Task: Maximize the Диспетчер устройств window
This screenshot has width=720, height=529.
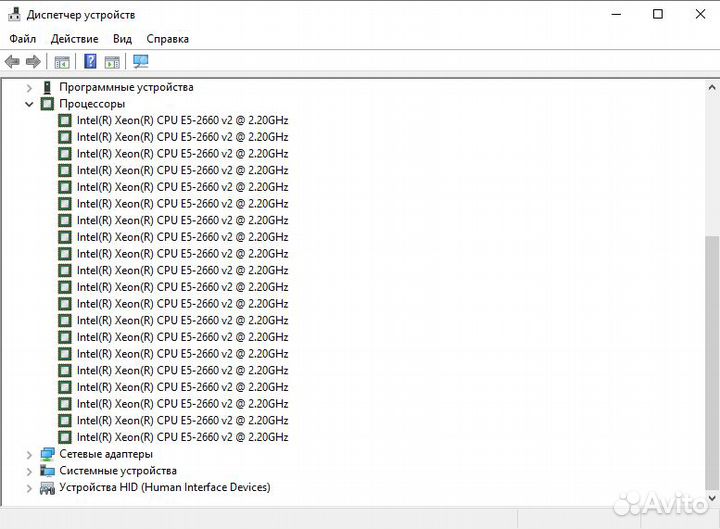Action: [658, 14]
